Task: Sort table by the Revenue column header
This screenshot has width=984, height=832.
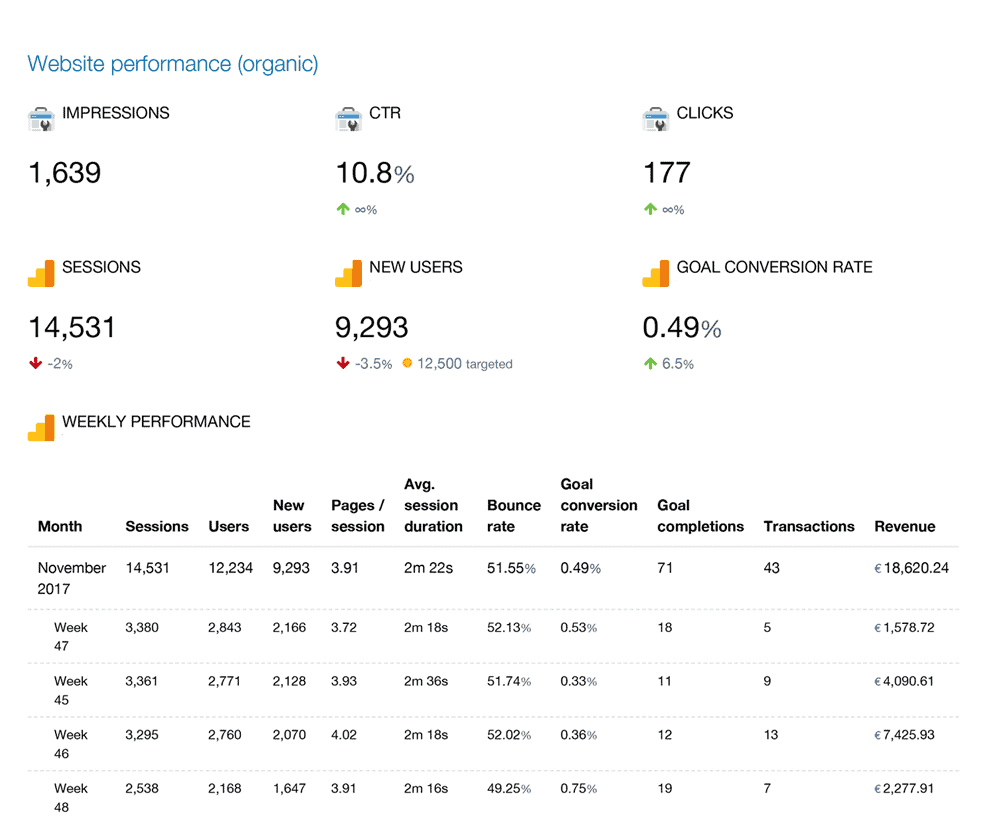Action: (x=904, y=526)
